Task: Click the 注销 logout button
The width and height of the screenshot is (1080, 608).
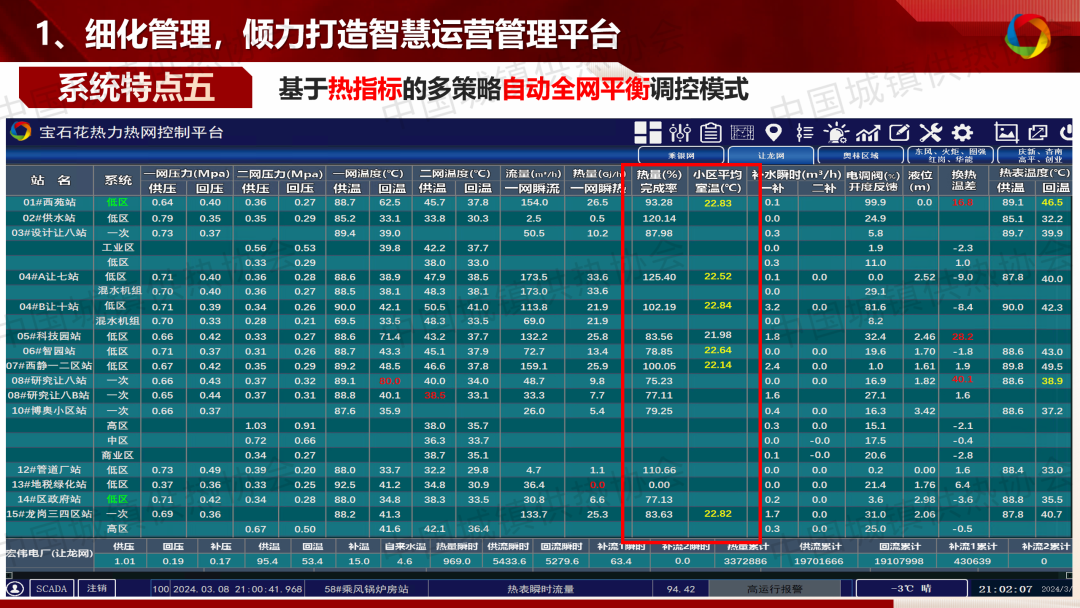Action: [96, 589]
